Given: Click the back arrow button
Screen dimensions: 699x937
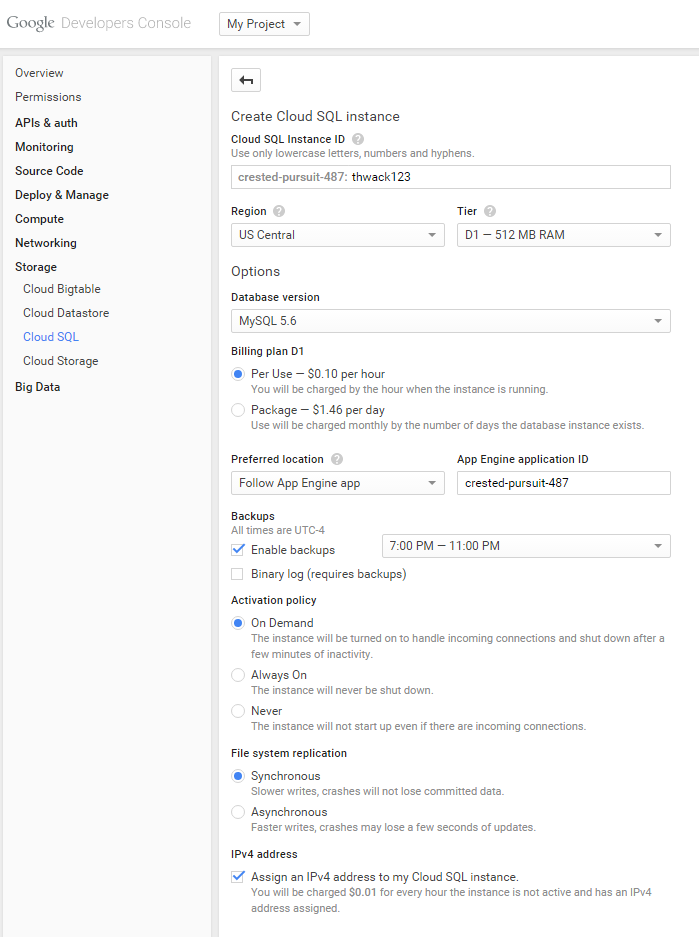Looking at the screenshot, I should click(246, 80).
